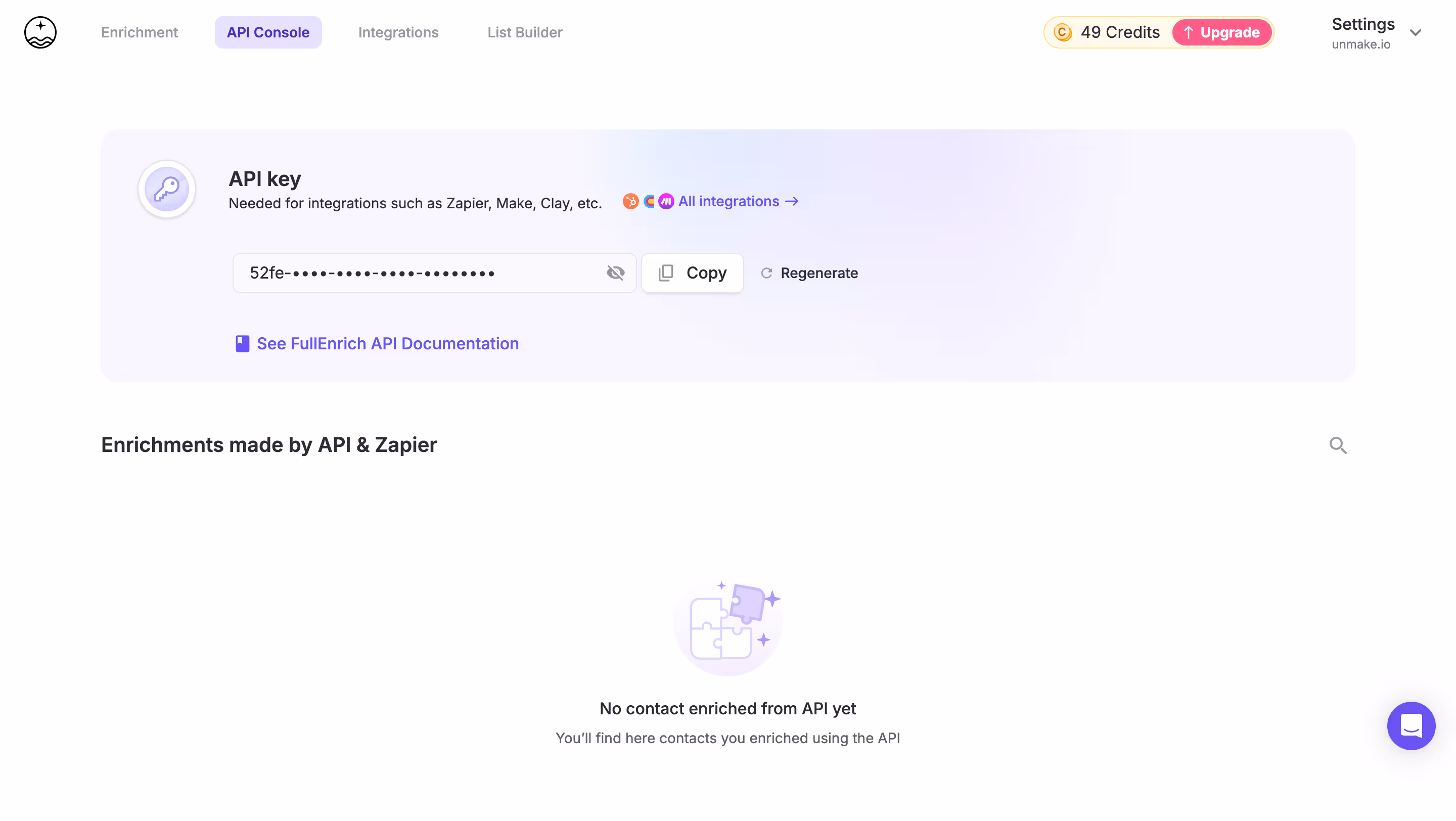Click the puzzle pieces illustration

click(x=727, y=624)
